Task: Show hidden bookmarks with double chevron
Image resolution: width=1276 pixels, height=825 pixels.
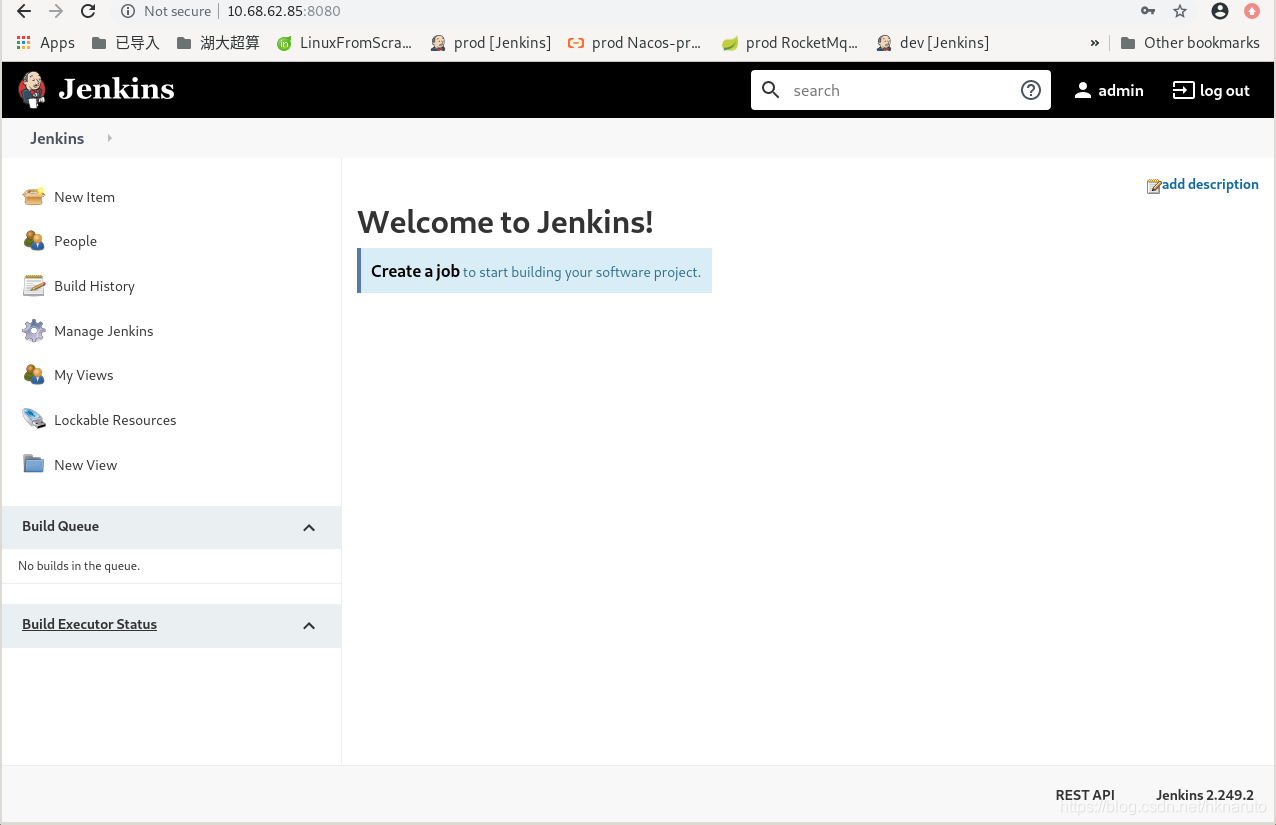Action: coord(1095,42)
